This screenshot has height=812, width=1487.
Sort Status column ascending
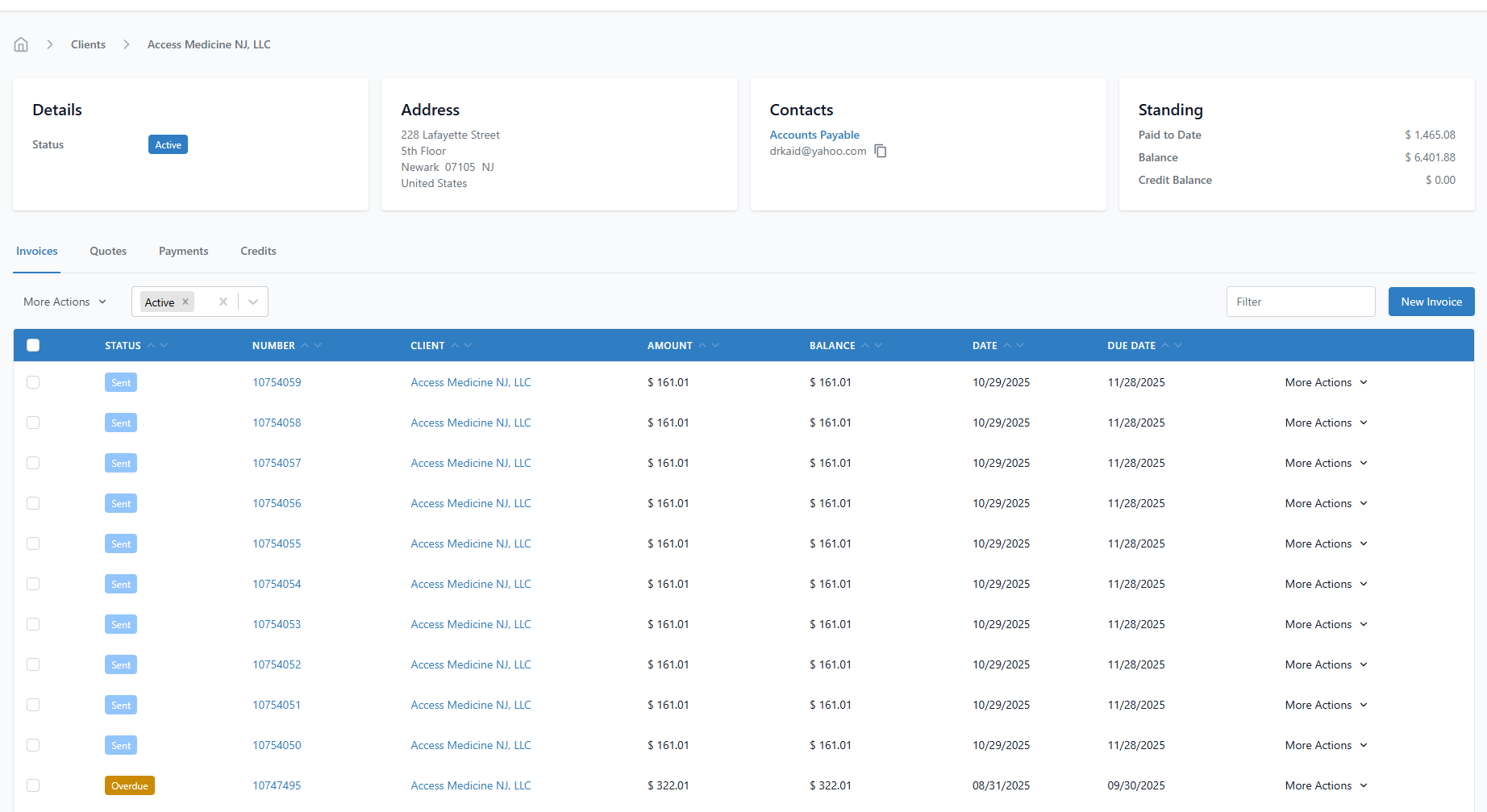[x=151, y=345]
